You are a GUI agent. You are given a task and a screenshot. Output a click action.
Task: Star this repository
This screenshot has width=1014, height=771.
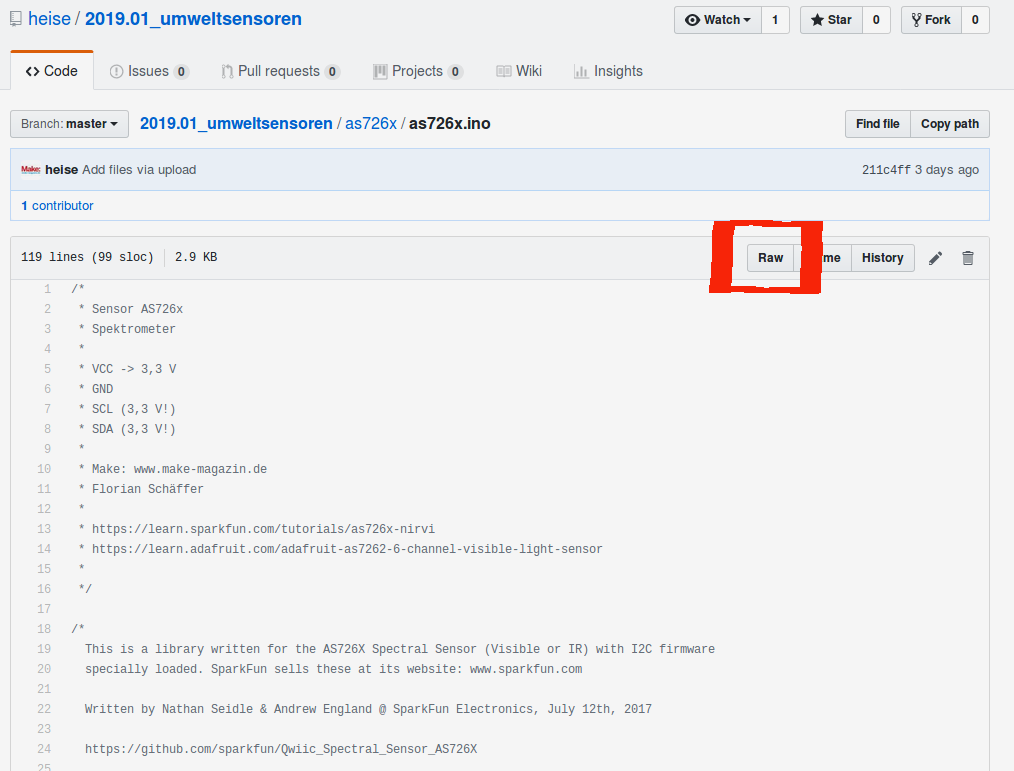click(831, 20)
